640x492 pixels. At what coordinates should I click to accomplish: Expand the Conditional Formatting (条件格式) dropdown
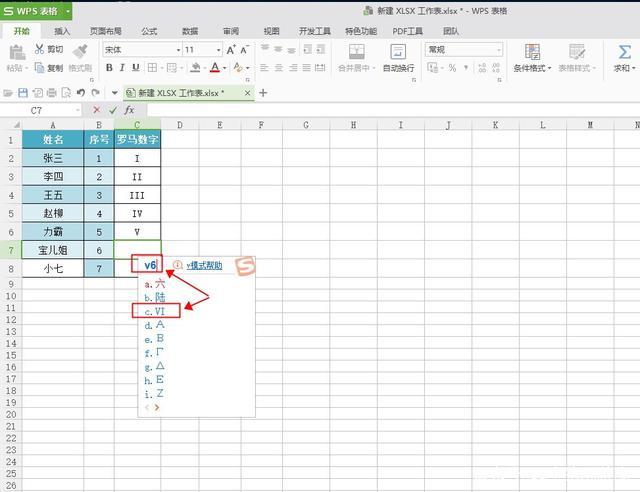(549, 68)
